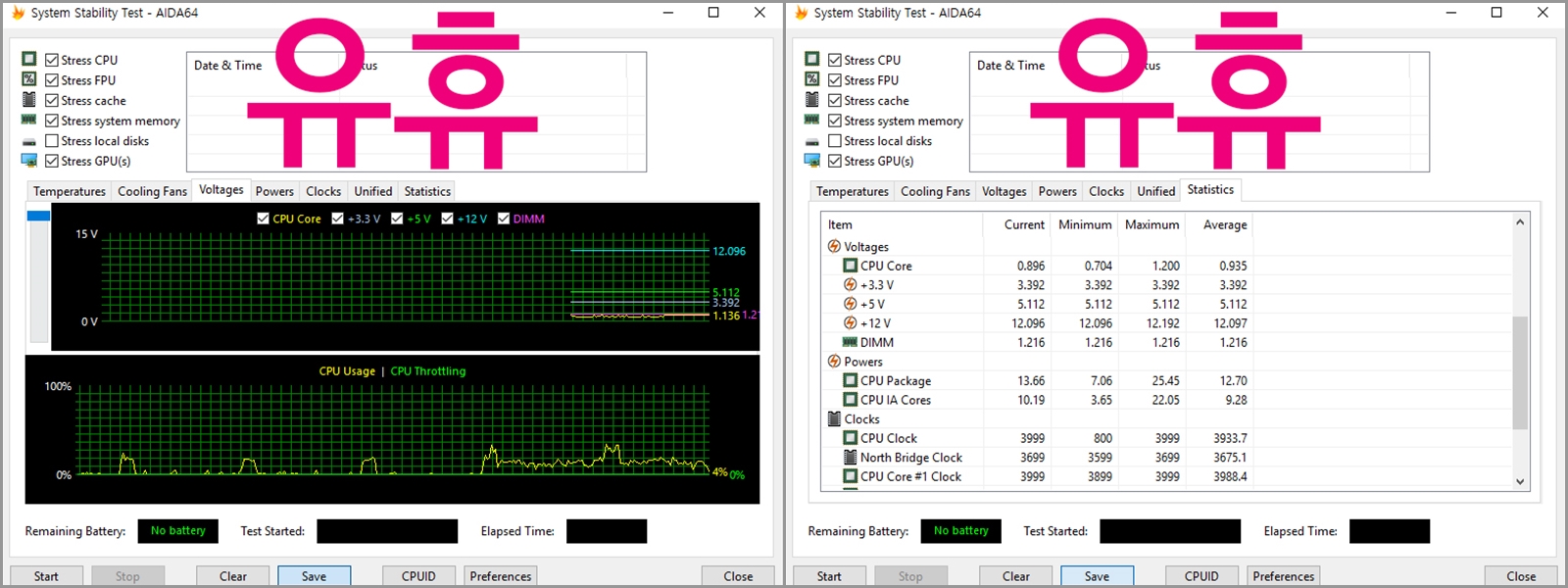Click CPU stress icon in right window

[x=812, y=60]
